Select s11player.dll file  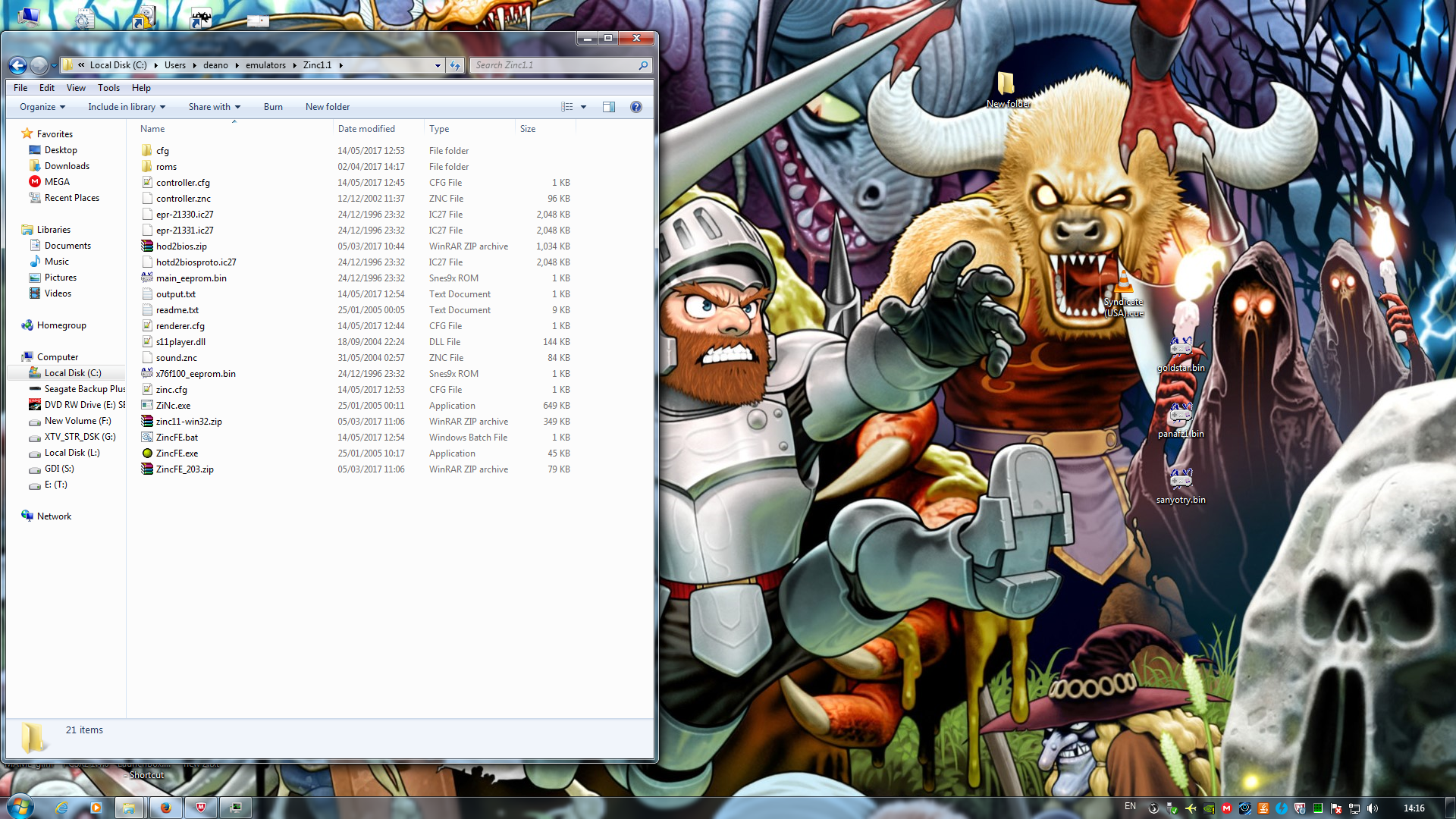[x=180, y=342]
